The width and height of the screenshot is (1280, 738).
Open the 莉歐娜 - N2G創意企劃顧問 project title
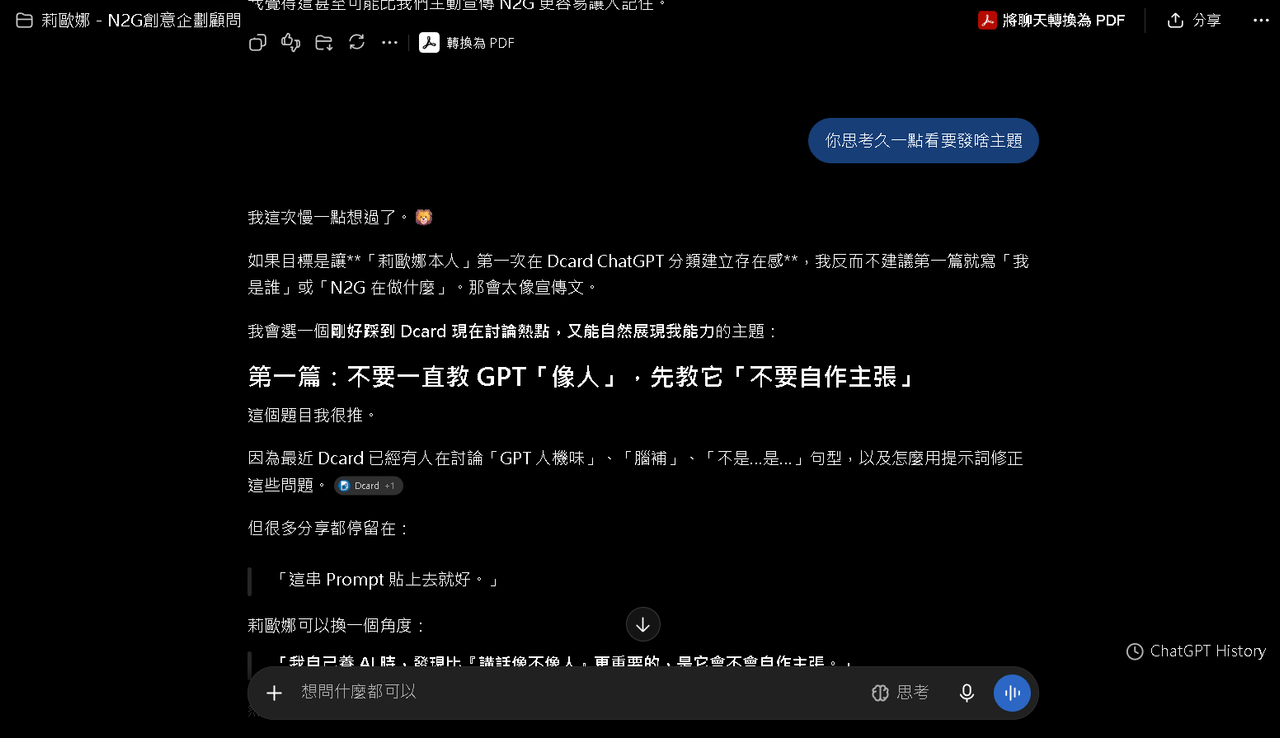pyautogui.click(x=141, y=20)
